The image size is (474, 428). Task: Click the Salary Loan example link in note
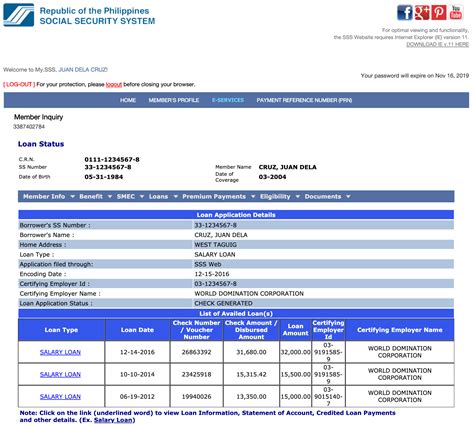pos(113,420)
